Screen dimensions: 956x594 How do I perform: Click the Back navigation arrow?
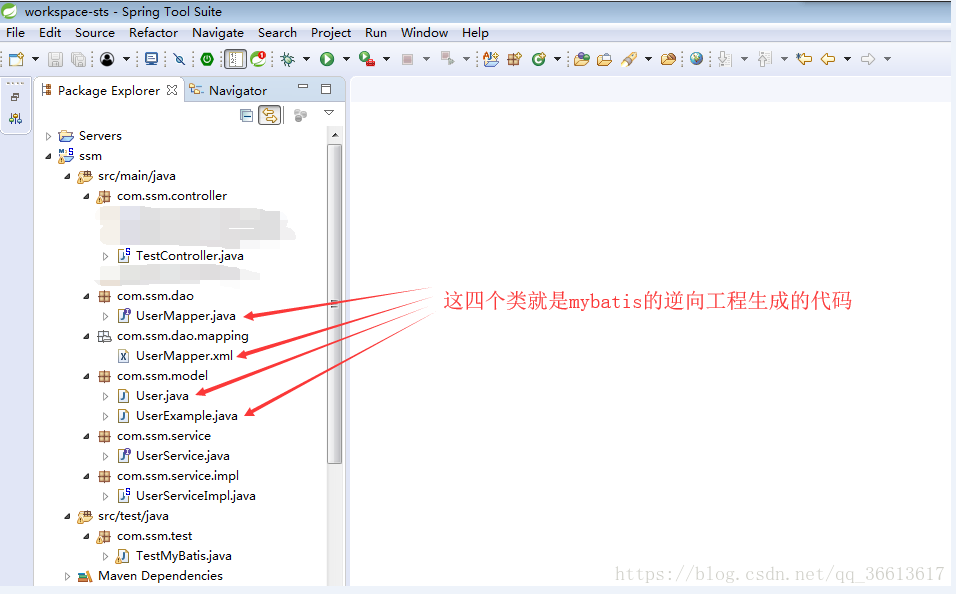(827, 59)
